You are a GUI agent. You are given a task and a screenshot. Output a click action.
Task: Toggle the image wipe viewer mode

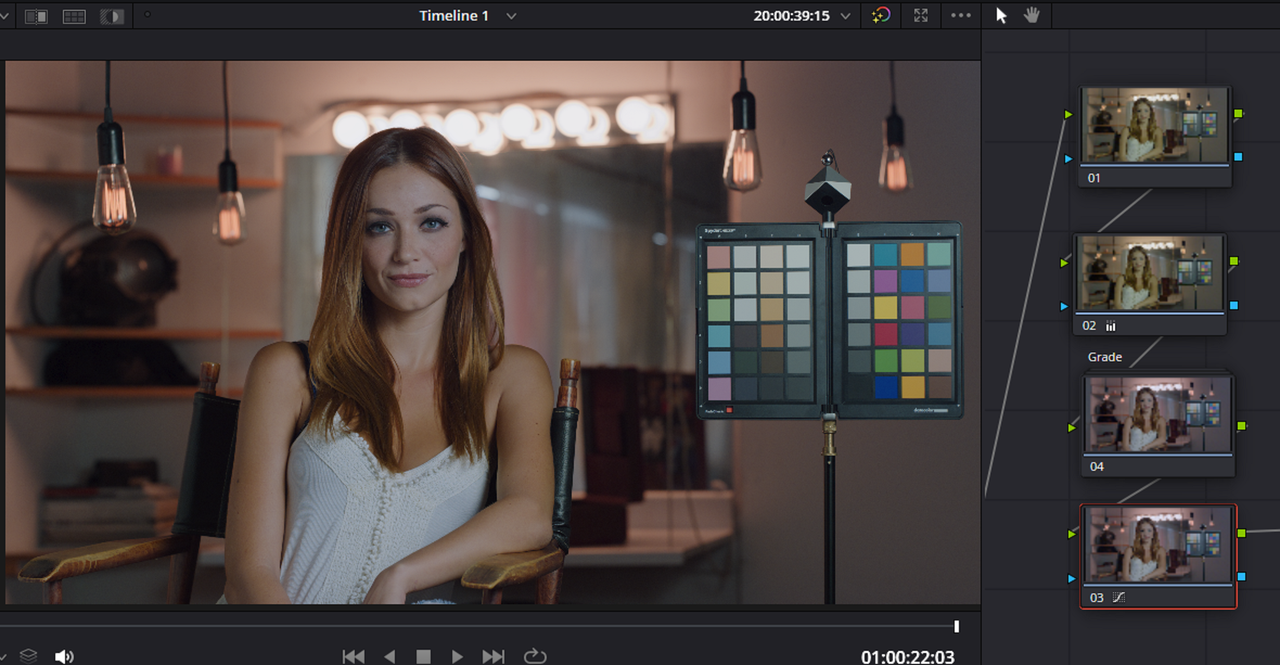coord(36,16)
